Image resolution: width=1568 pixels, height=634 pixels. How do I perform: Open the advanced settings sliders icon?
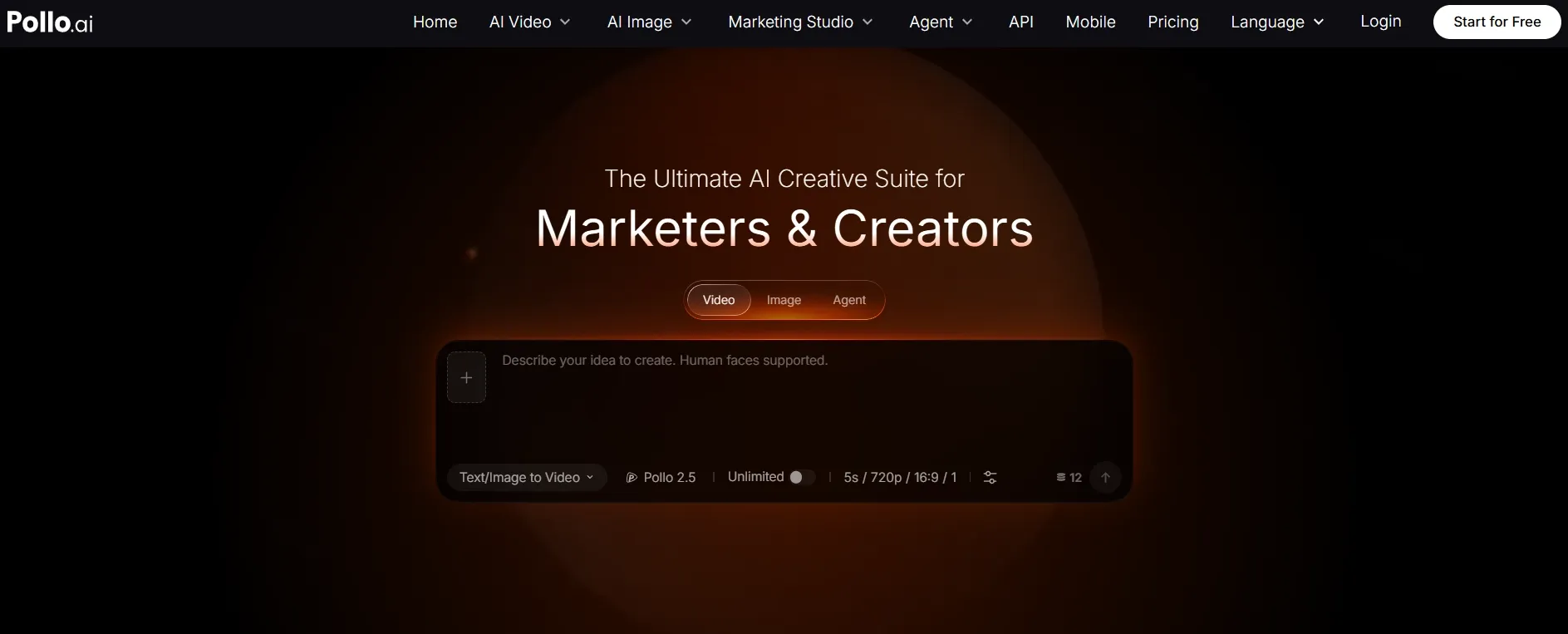(990, 477)
